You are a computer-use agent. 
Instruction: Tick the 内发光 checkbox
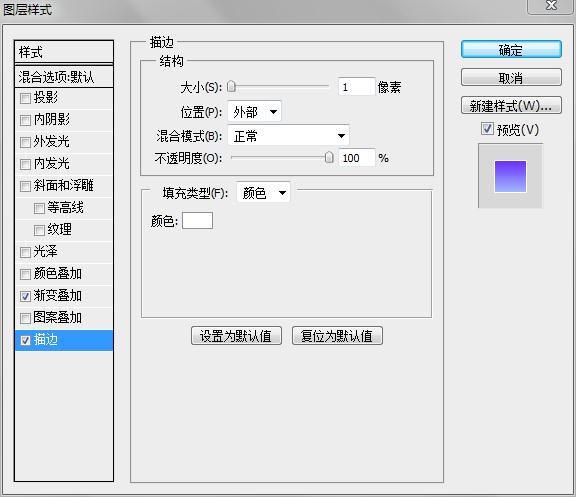[25, 164]
